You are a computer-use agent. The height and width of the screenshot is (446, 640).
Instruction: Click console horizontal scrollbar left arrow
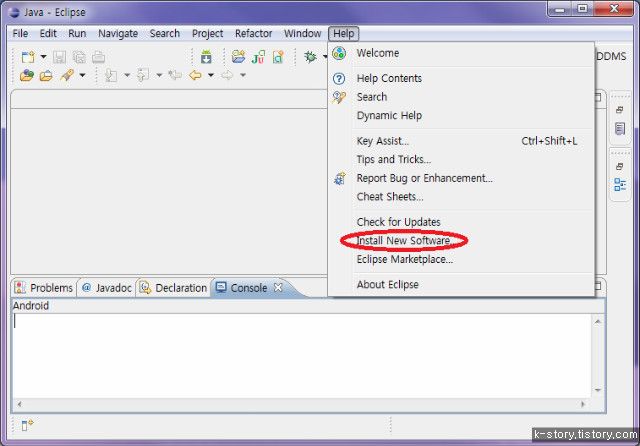tap(19, 404)
